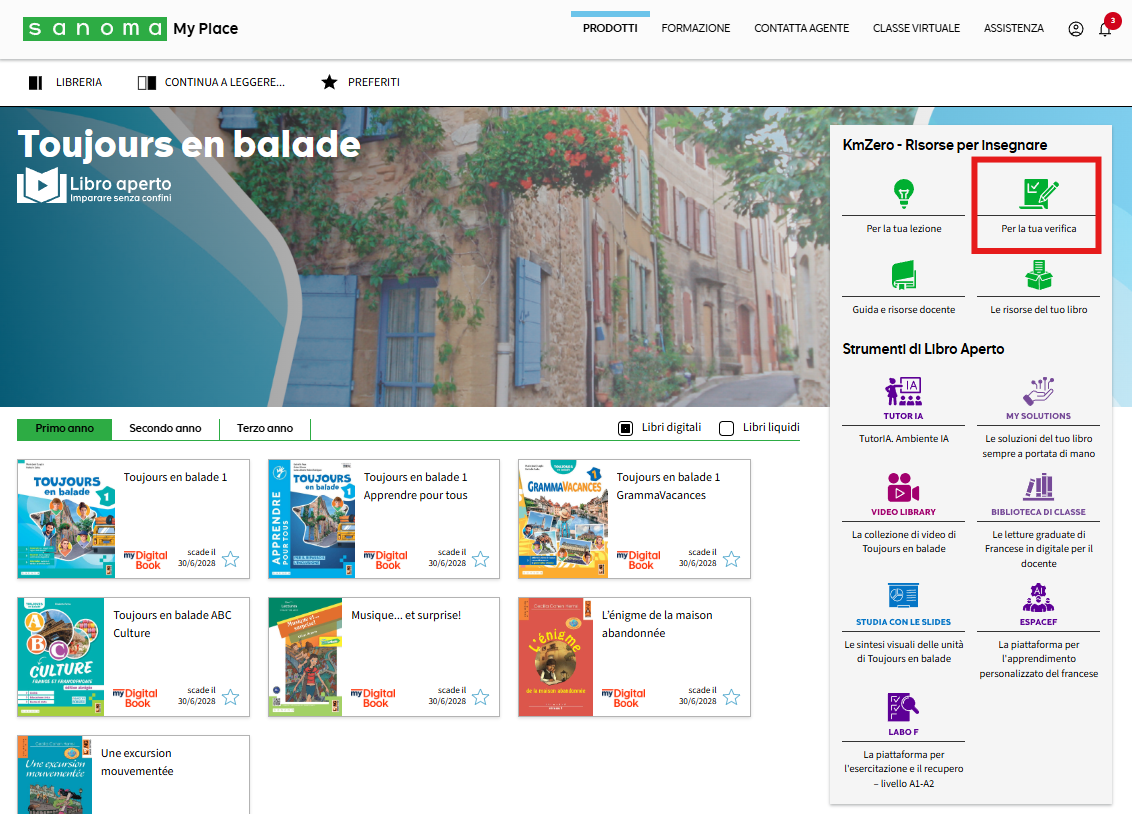
Task: Click the Strumenti di Libro Aperto heading
Action: (923, 349)
